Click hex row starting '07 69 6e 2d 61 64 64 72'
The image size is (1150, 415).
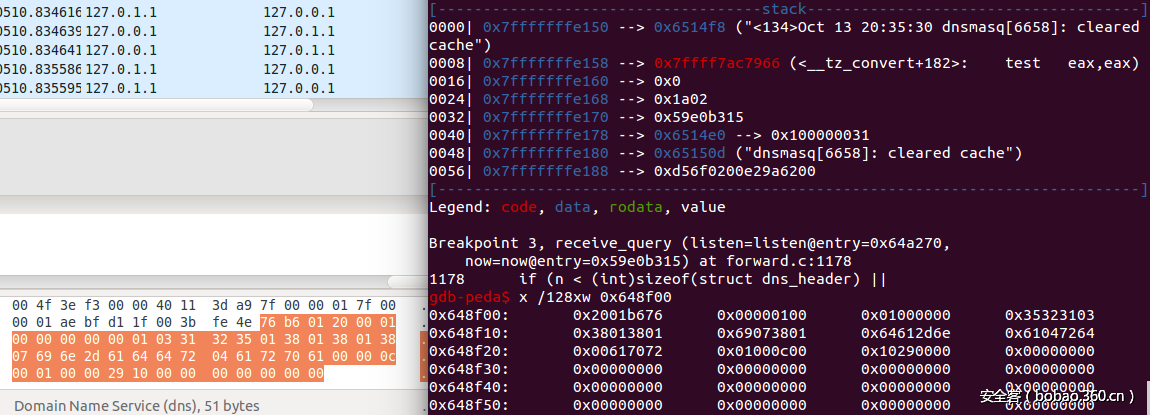205,357
